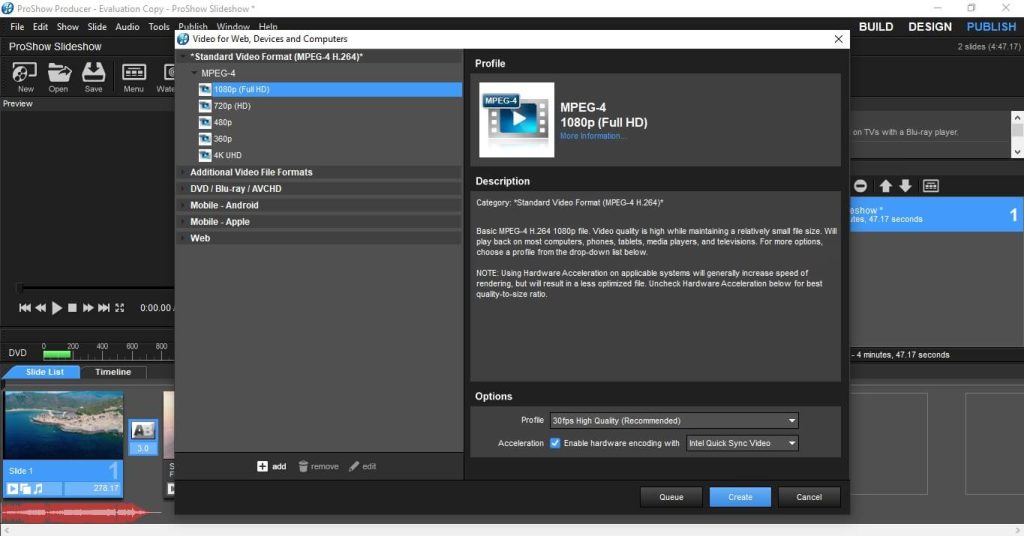Open the Menu toolbar icon
Viewport: 1024px width, 536px height.
133,73
